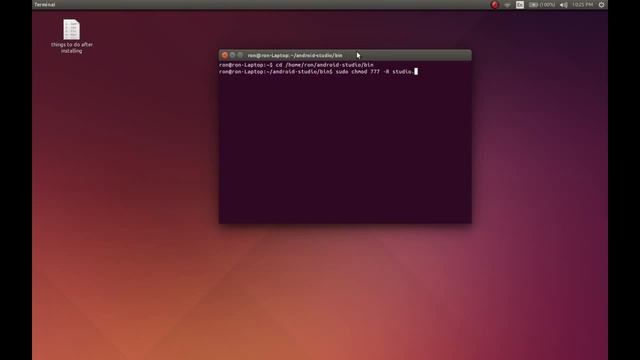The width and height of the screenshot is (640, 360).
Task: Close the terminal window
Action: pos(224,55)
